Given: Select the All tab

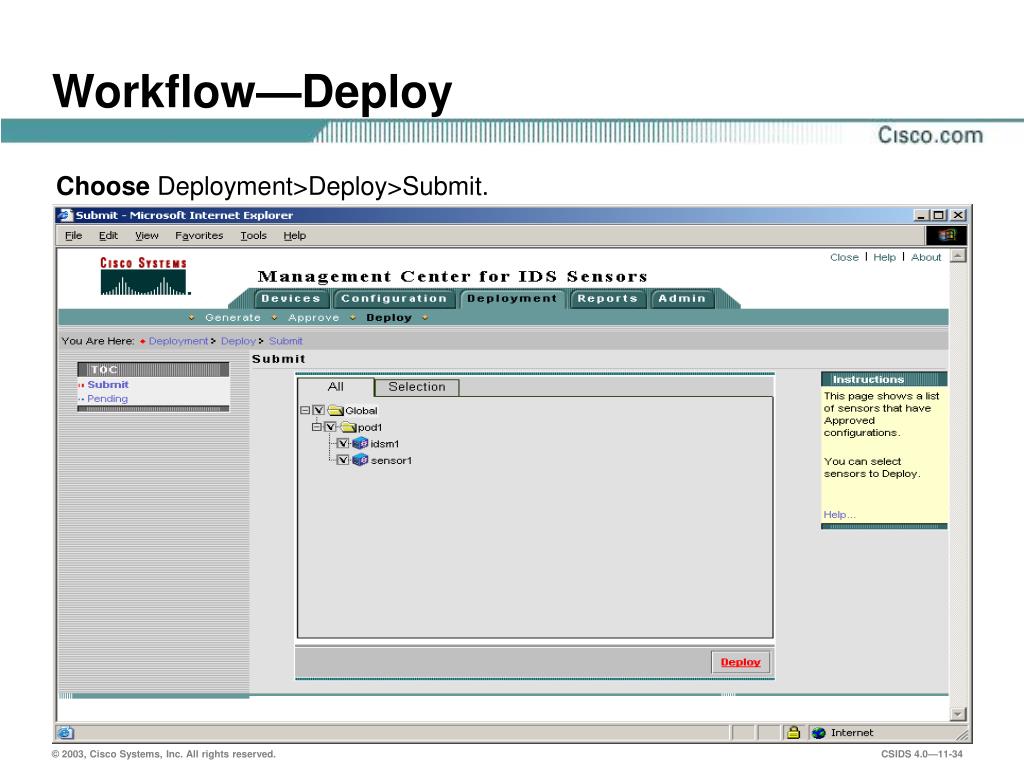Looking at the screenshot, I should pos(336,387).
